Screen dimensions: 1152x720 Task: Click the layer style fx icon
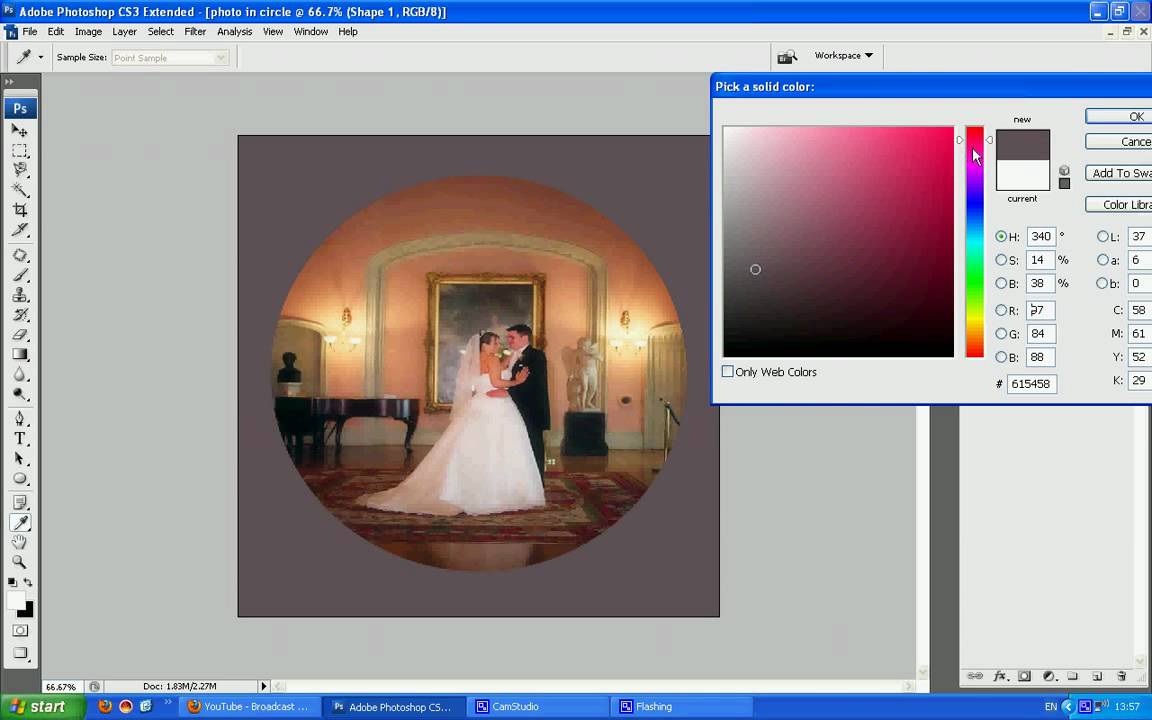pyautogui.click(x=999, y=677)
